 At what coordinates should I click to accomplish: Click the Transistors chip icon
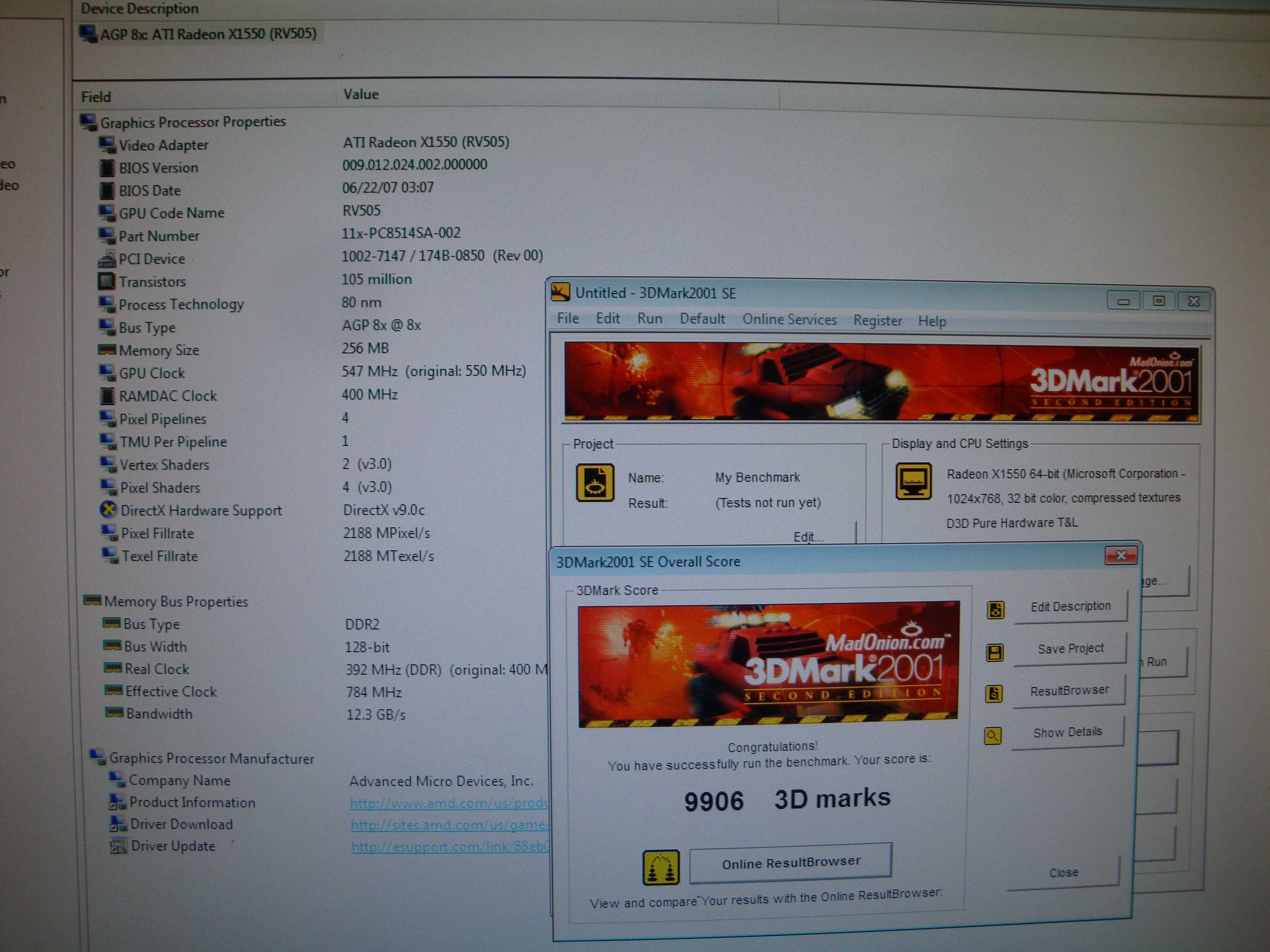tap(106, 281)
